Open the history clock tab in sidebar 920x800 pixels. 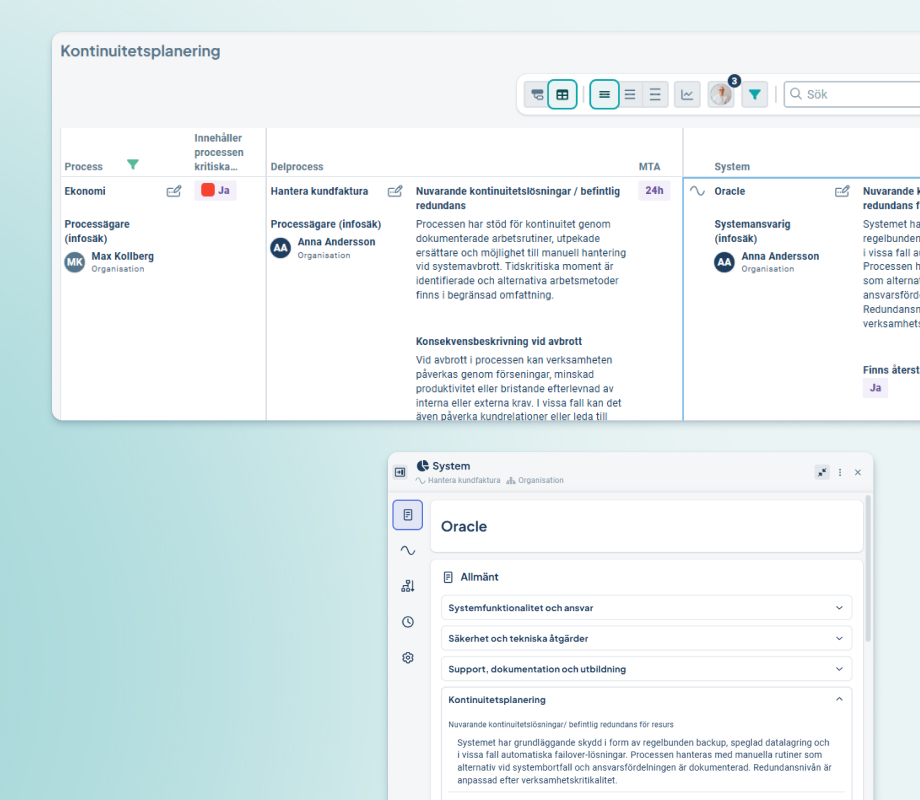[408, 622]
